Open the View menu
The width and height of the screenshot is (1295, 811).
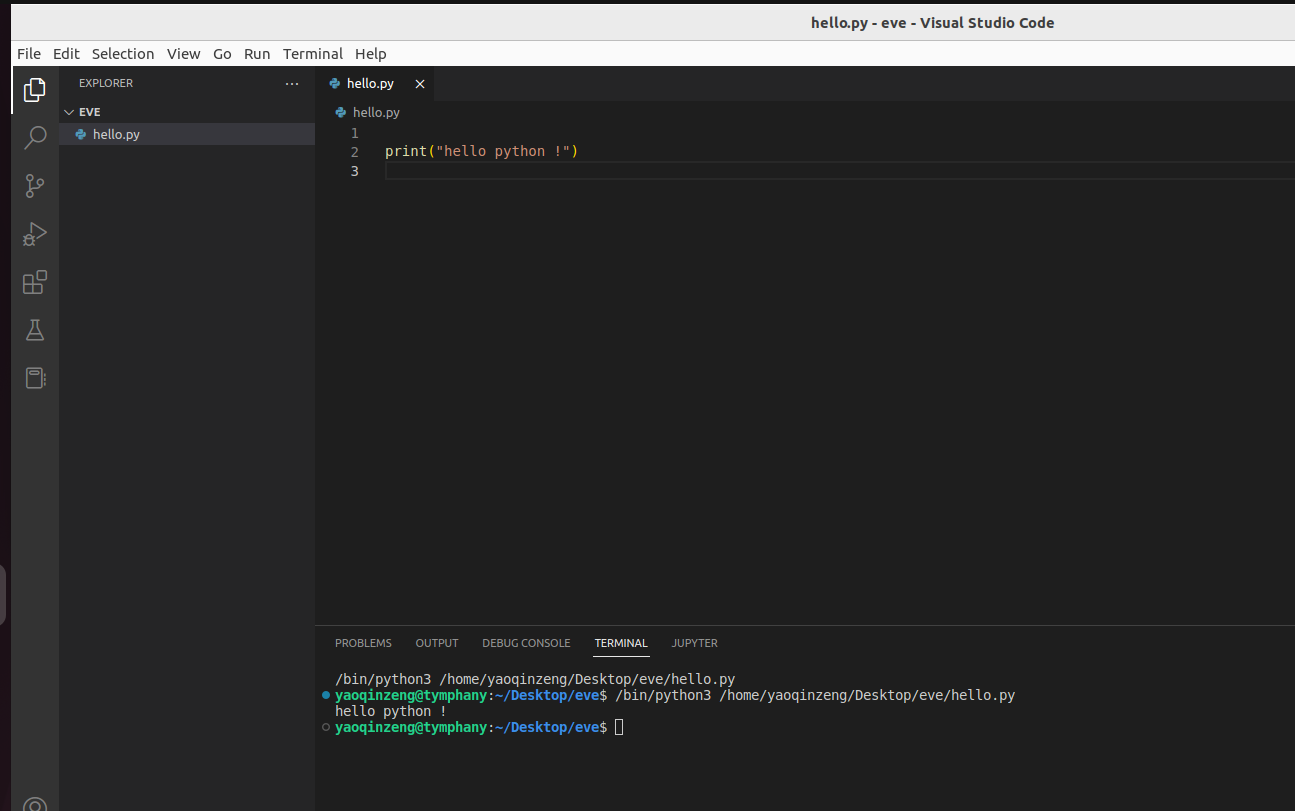pos(184,54)
